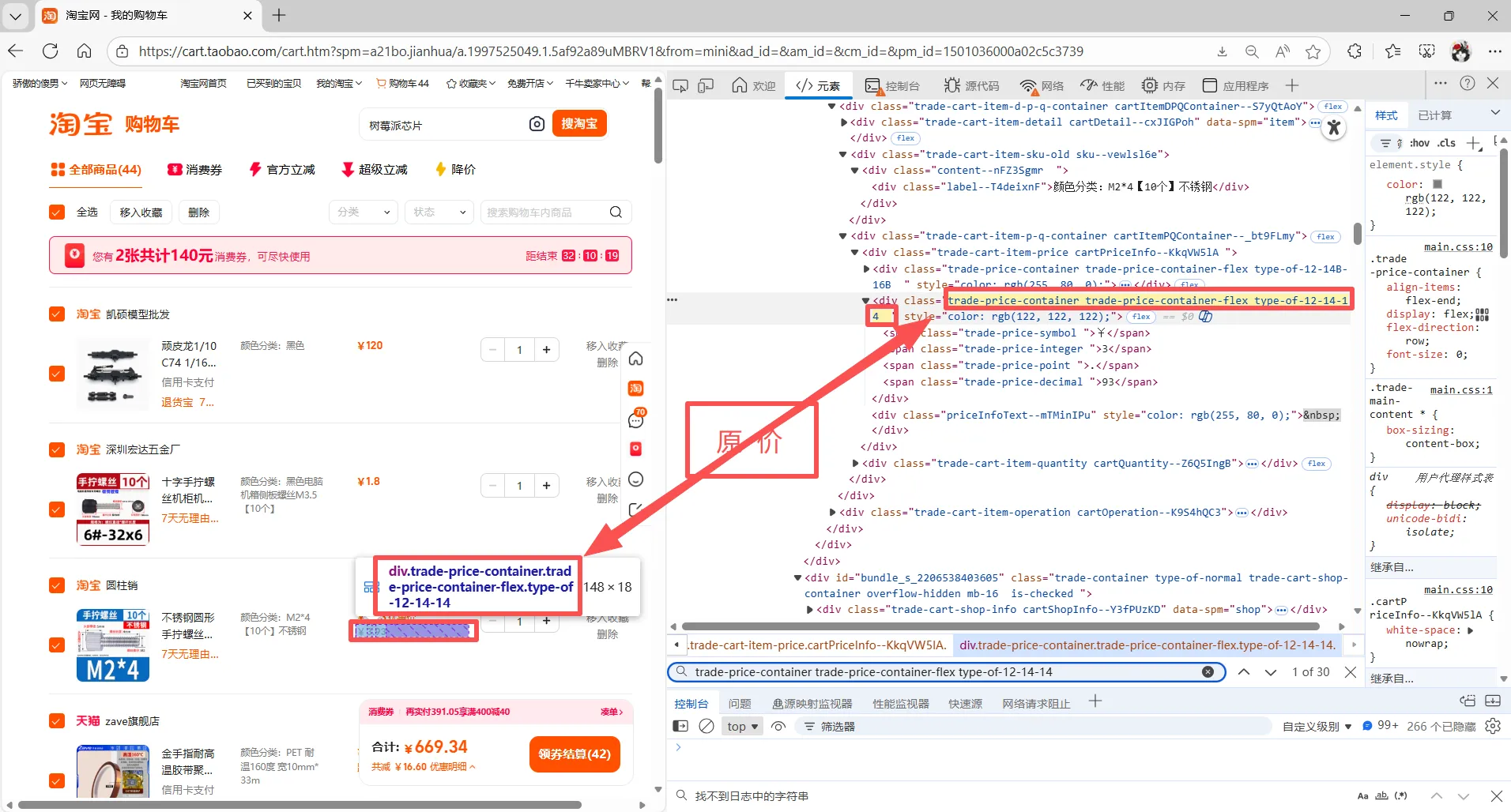Expand the 收藏夹 menu
1511x812 pixels.
(x=471, y=83)
